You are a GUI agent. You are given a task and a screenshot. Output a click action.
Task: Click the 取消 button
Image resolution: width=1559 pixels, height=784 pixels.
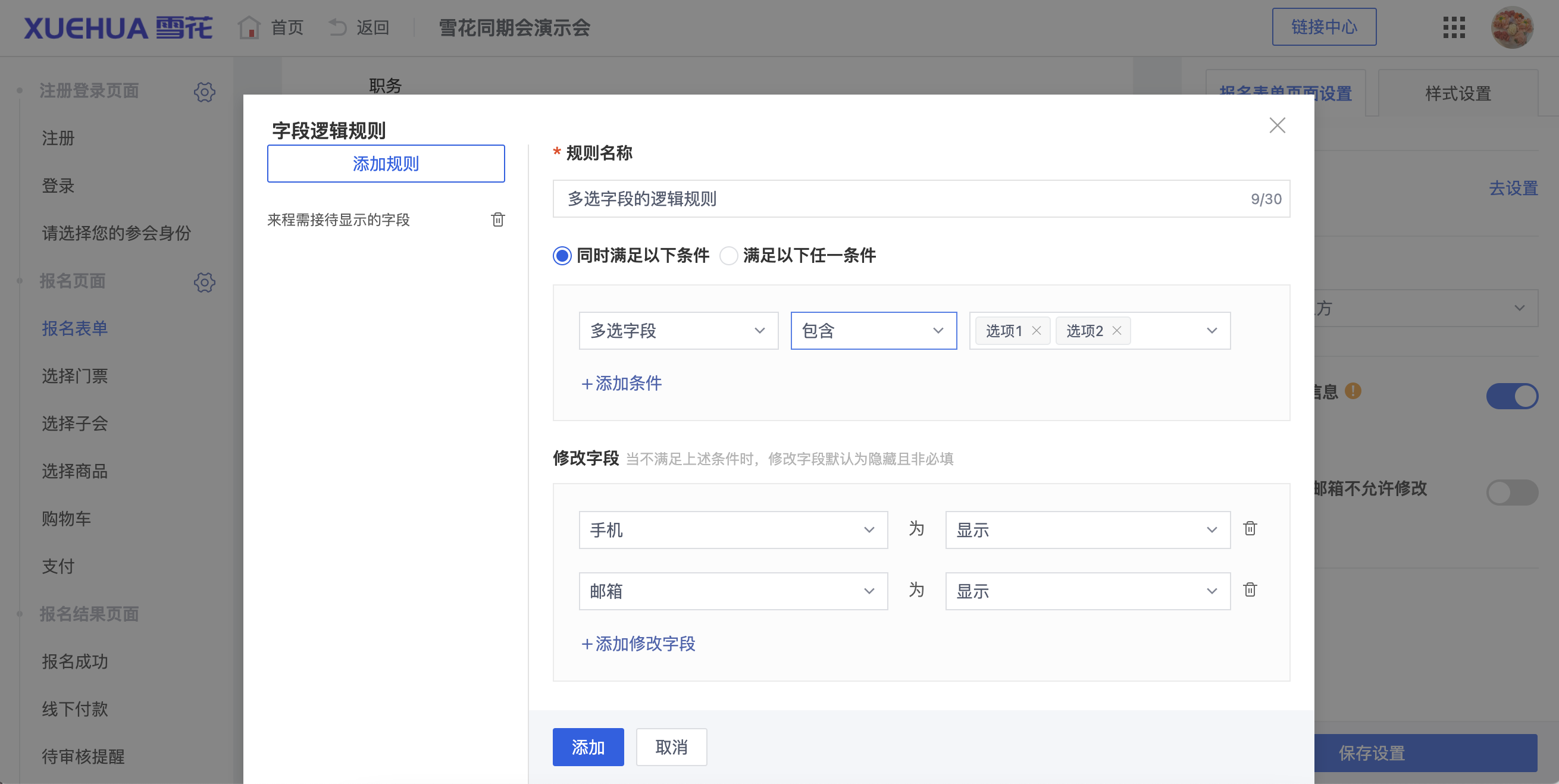pos(671,747)
